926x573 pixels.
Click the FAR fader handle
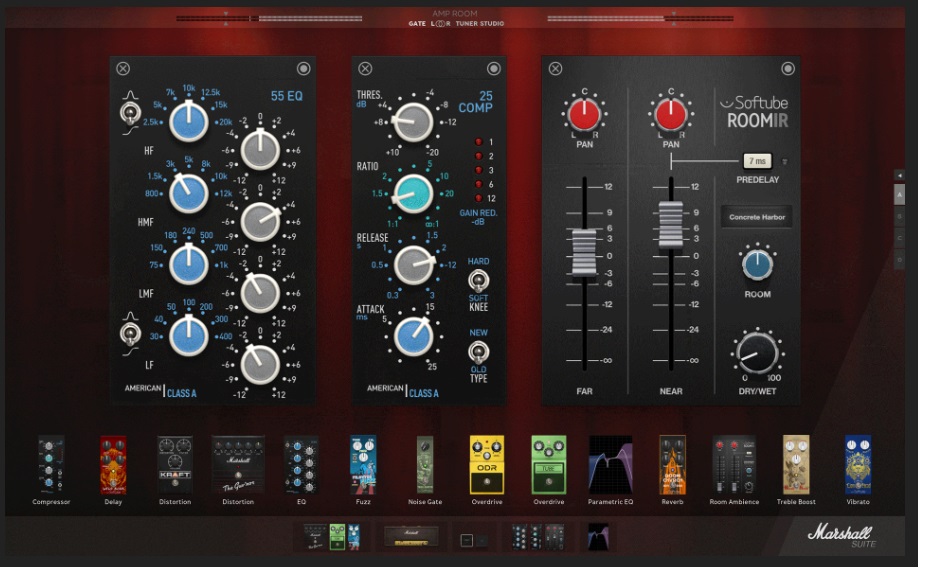pyautogui.click(x=584, y=252)
